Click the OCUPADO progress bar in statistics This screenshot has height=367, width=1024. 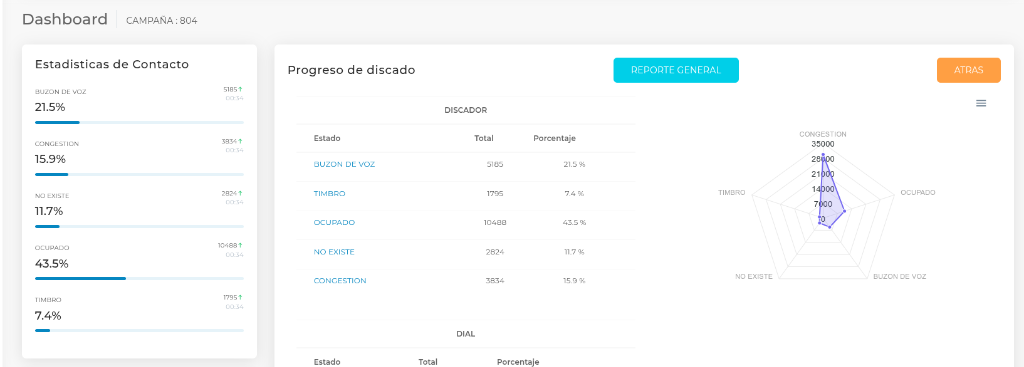139,278
